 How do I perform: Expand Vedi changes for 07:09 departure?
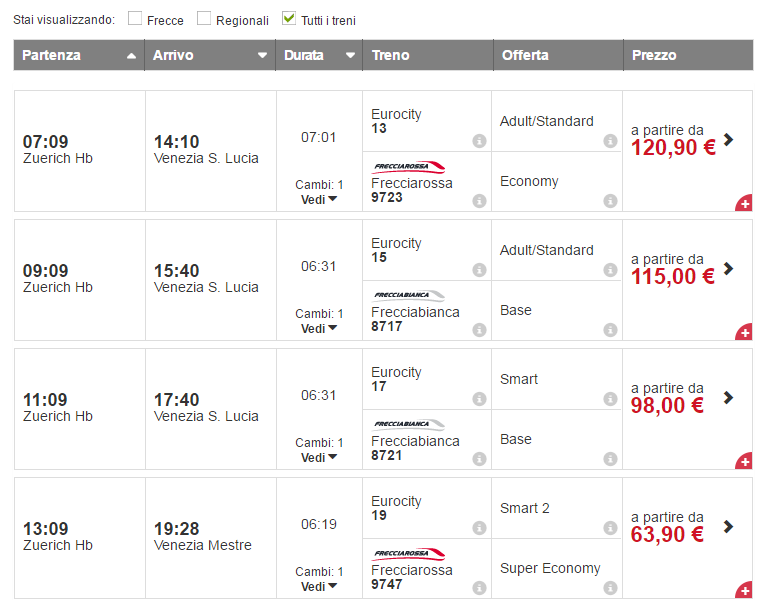(319, 199)
